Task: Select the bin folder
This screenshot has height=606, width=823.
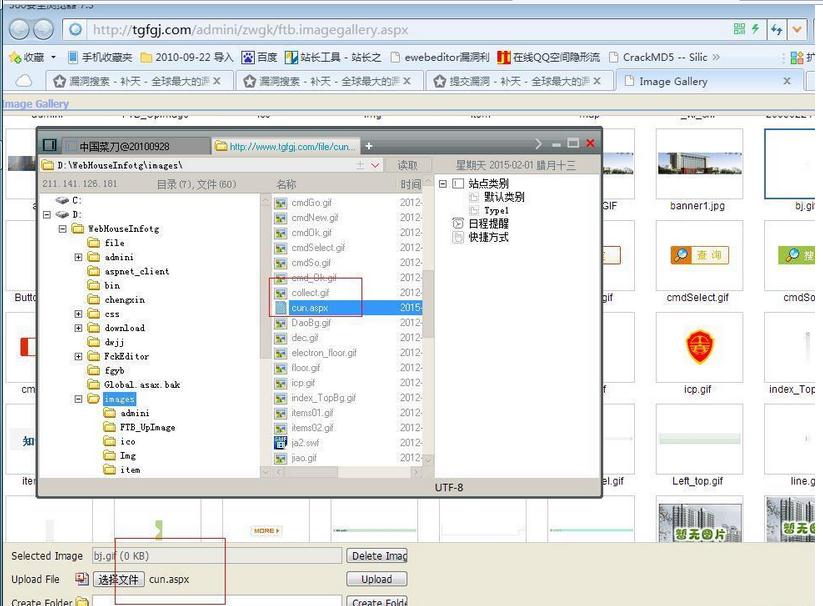Action: 104,285
